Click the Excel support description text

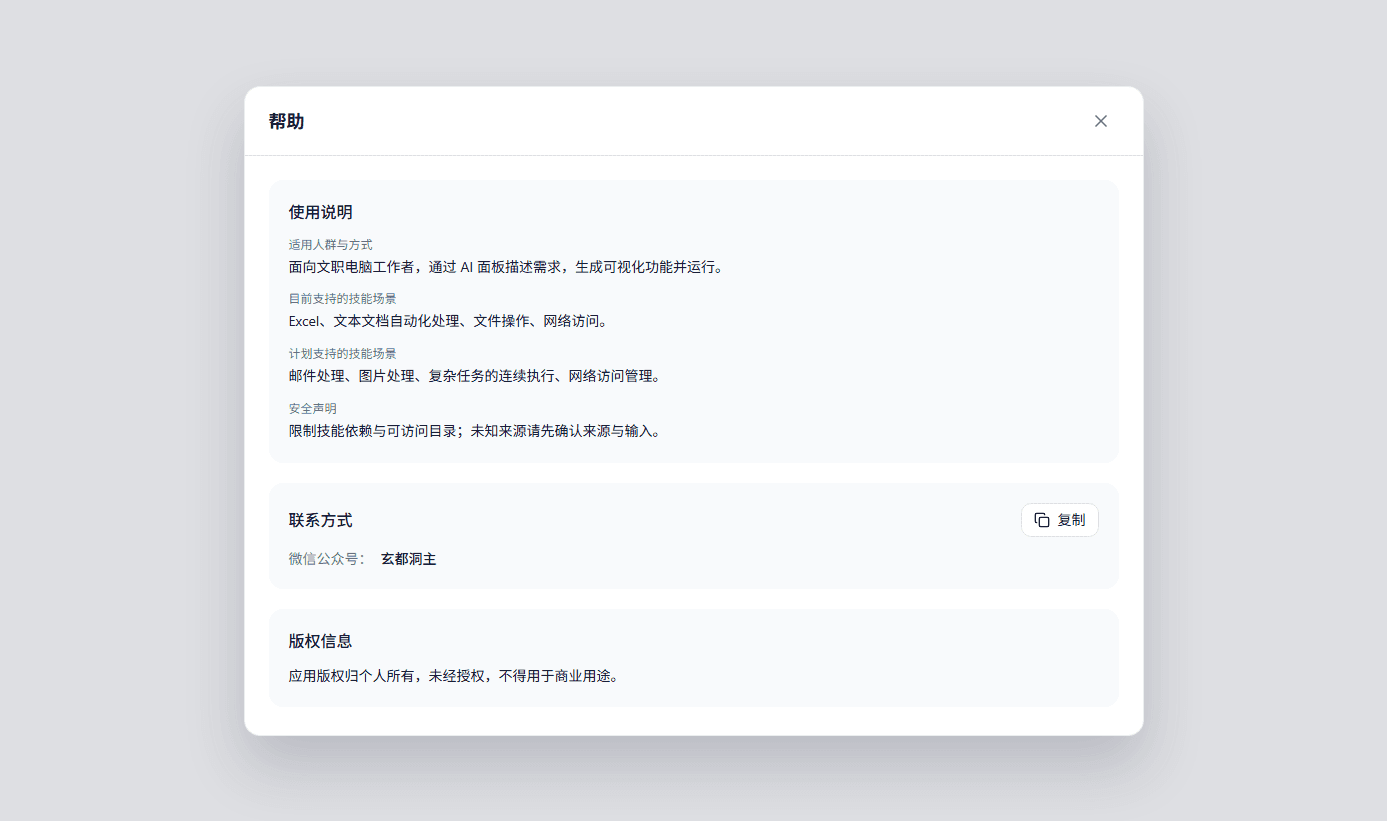[447, 321]
